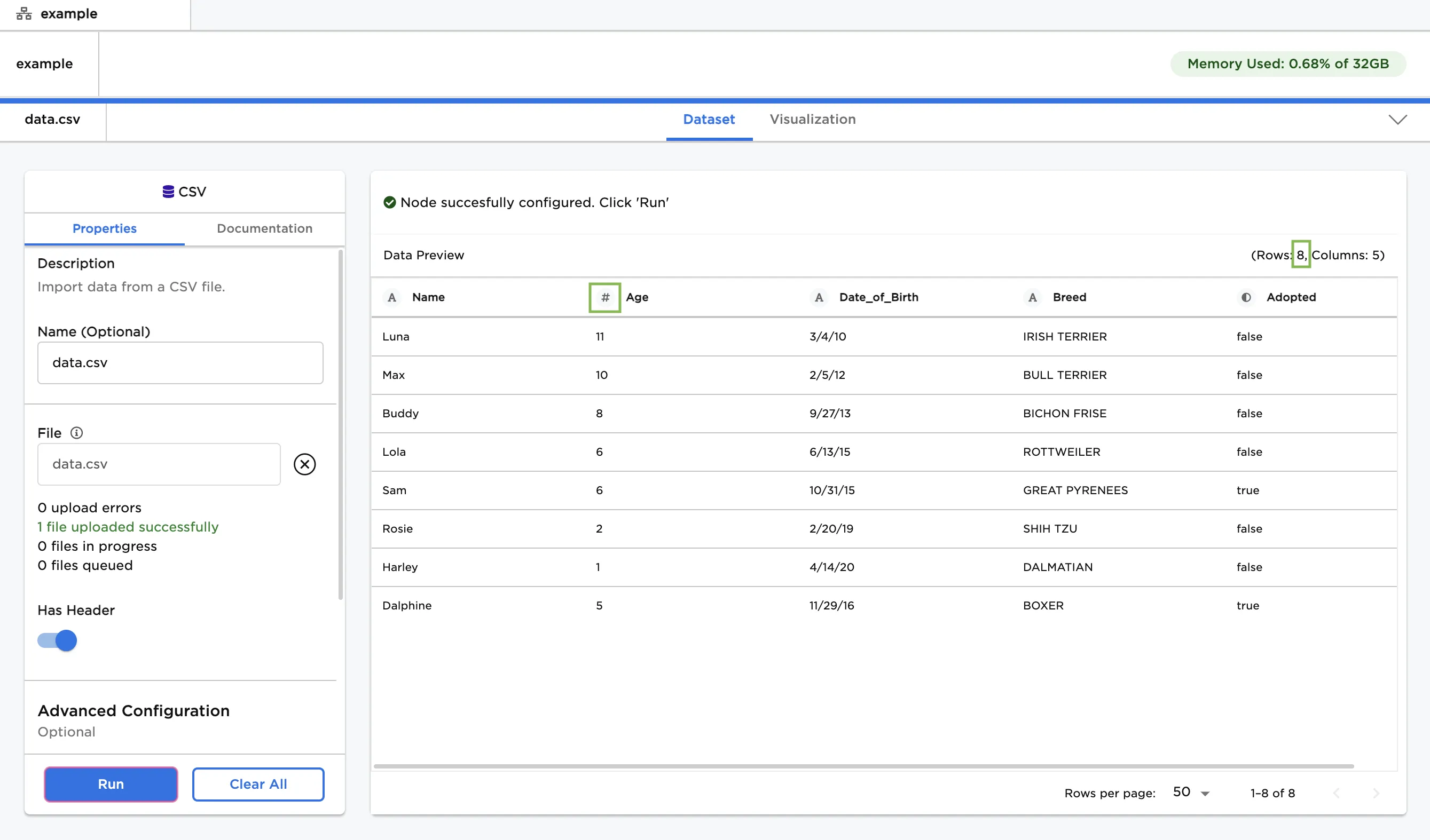Click the text type icon for Date_of_Birth column
This screenshot has width=1430, height=840.
(818, 297)
